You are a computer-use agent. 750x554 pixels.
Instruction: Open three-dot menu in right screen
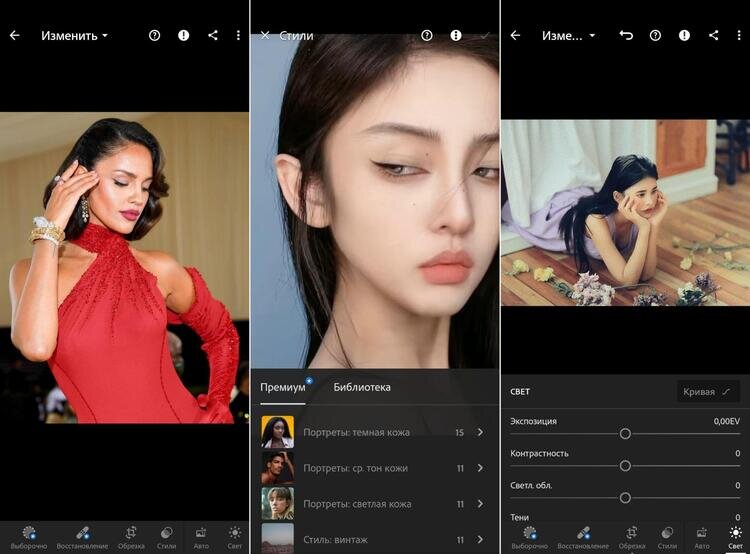(739, 35)
